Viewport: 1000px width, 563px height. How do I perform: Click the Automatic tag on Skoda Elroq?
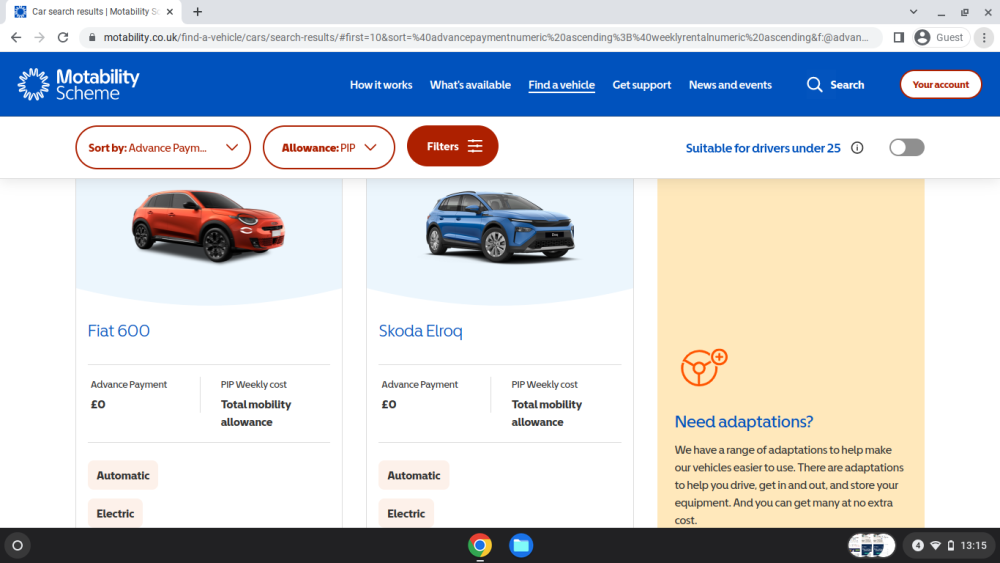[414, 476]
